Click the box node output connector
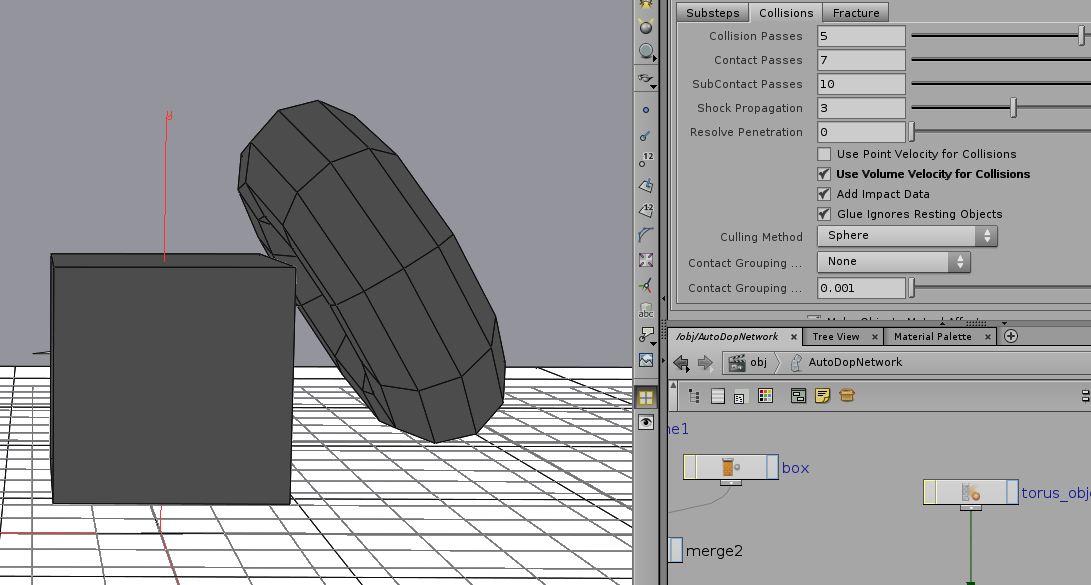Image resolution: width=1091 pixels, height=585 pixels. [x=731, y=482]
